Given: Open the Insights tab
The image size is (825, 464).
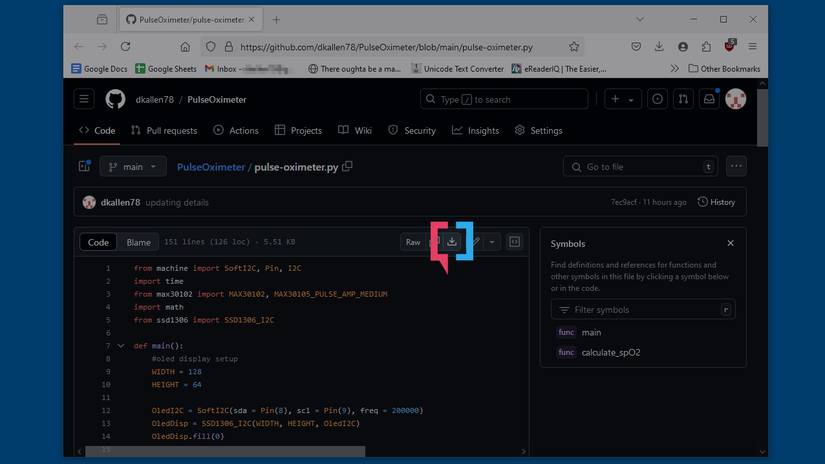Looking at the screenshot, I should click(475, 130).
